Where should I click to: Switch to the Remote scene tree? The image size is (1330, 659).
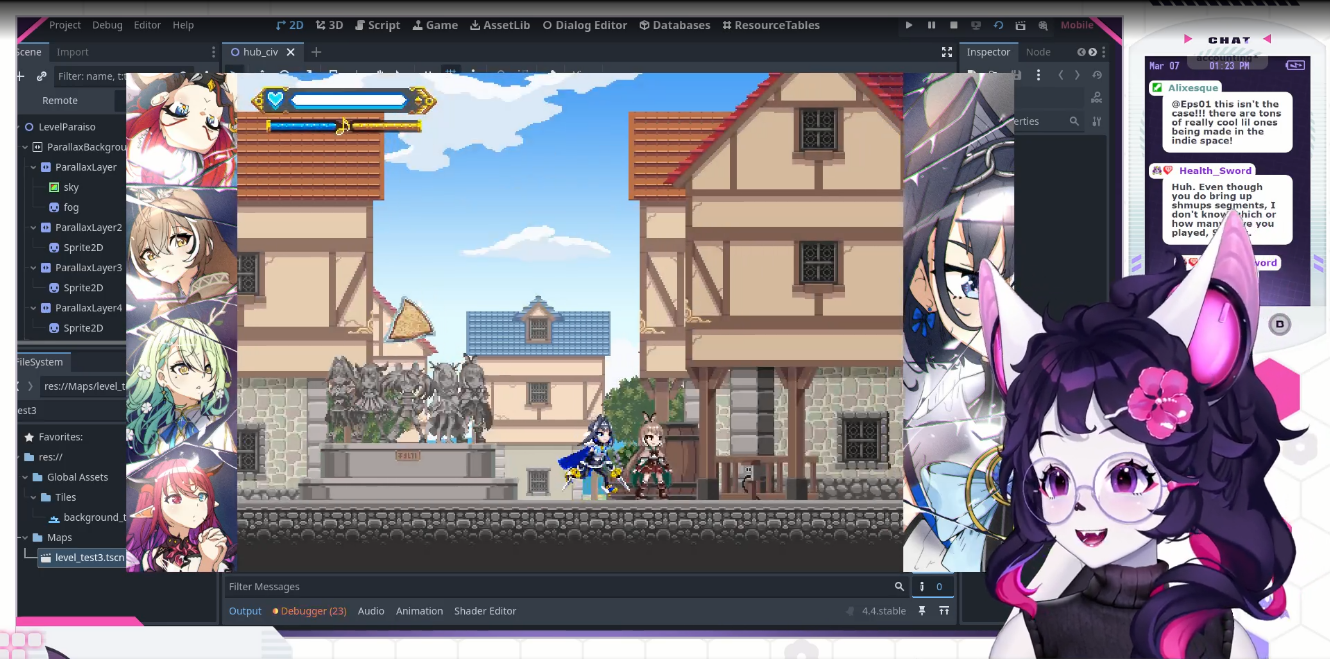coord(60,100)
